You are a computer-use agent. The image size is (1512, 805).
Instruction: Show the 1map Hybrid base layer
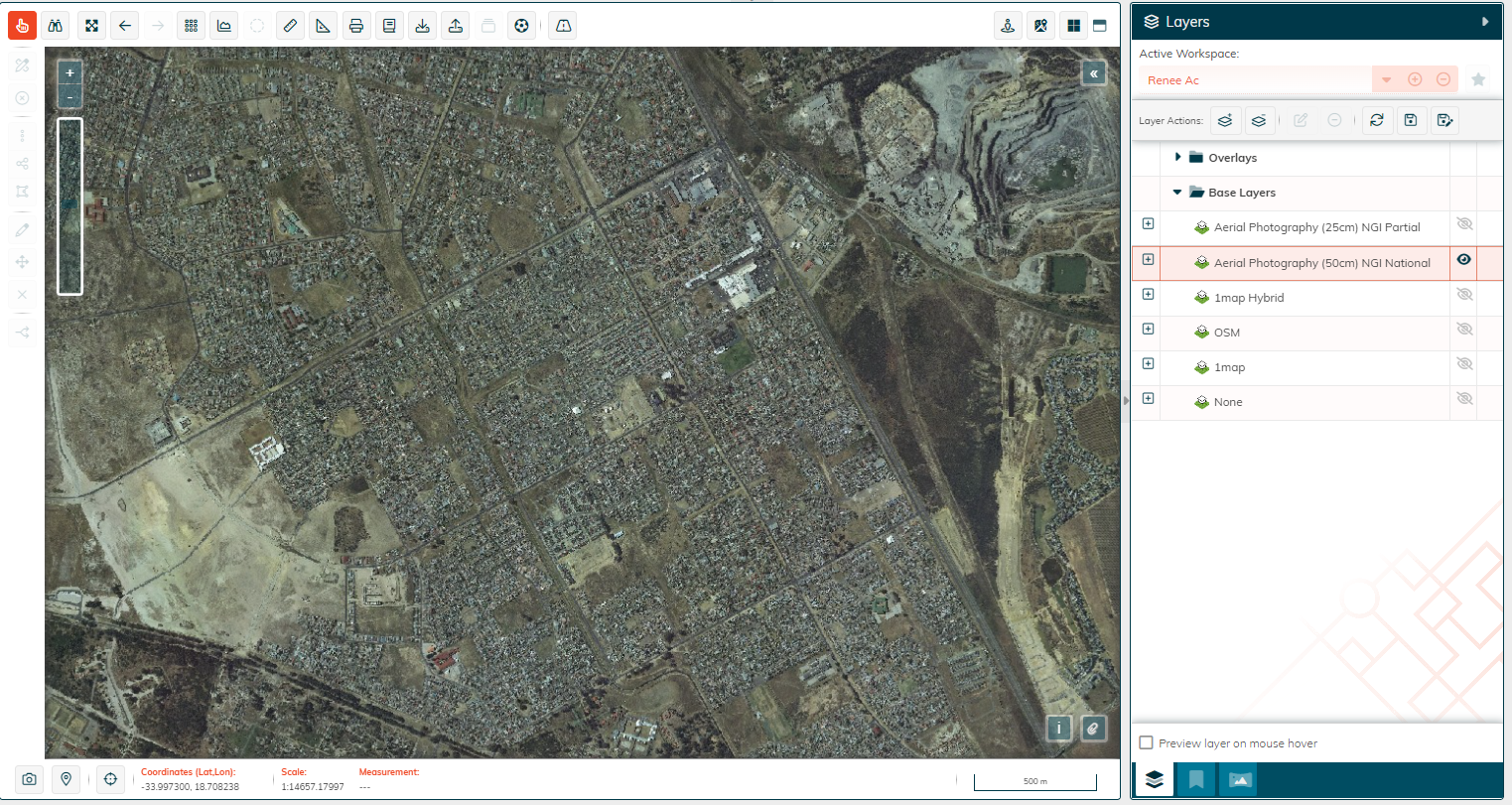click(x=1463, y=295)
